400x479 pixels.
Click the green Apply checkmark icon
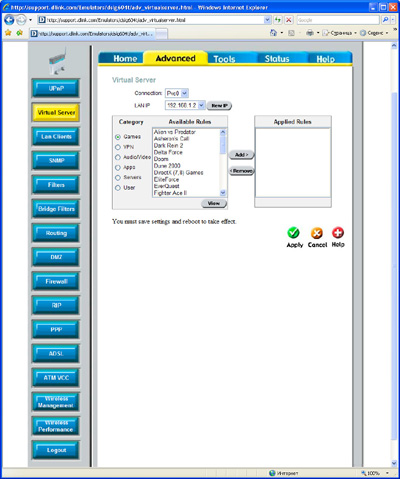click(x=293, y=233)
